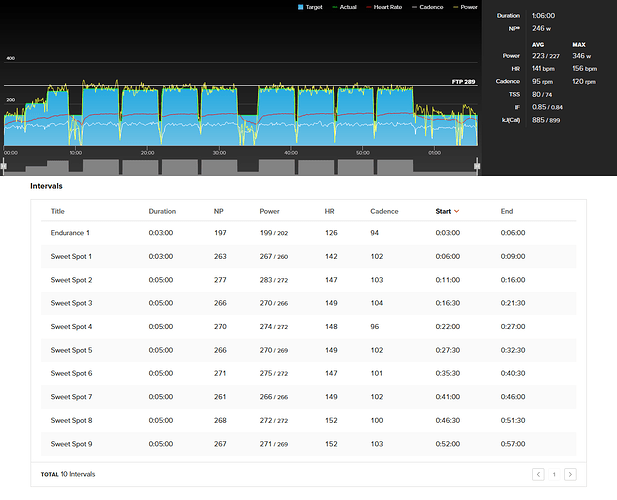Toggle the Cadence legend series
617x500 pixels.
[x=427, y=7]
